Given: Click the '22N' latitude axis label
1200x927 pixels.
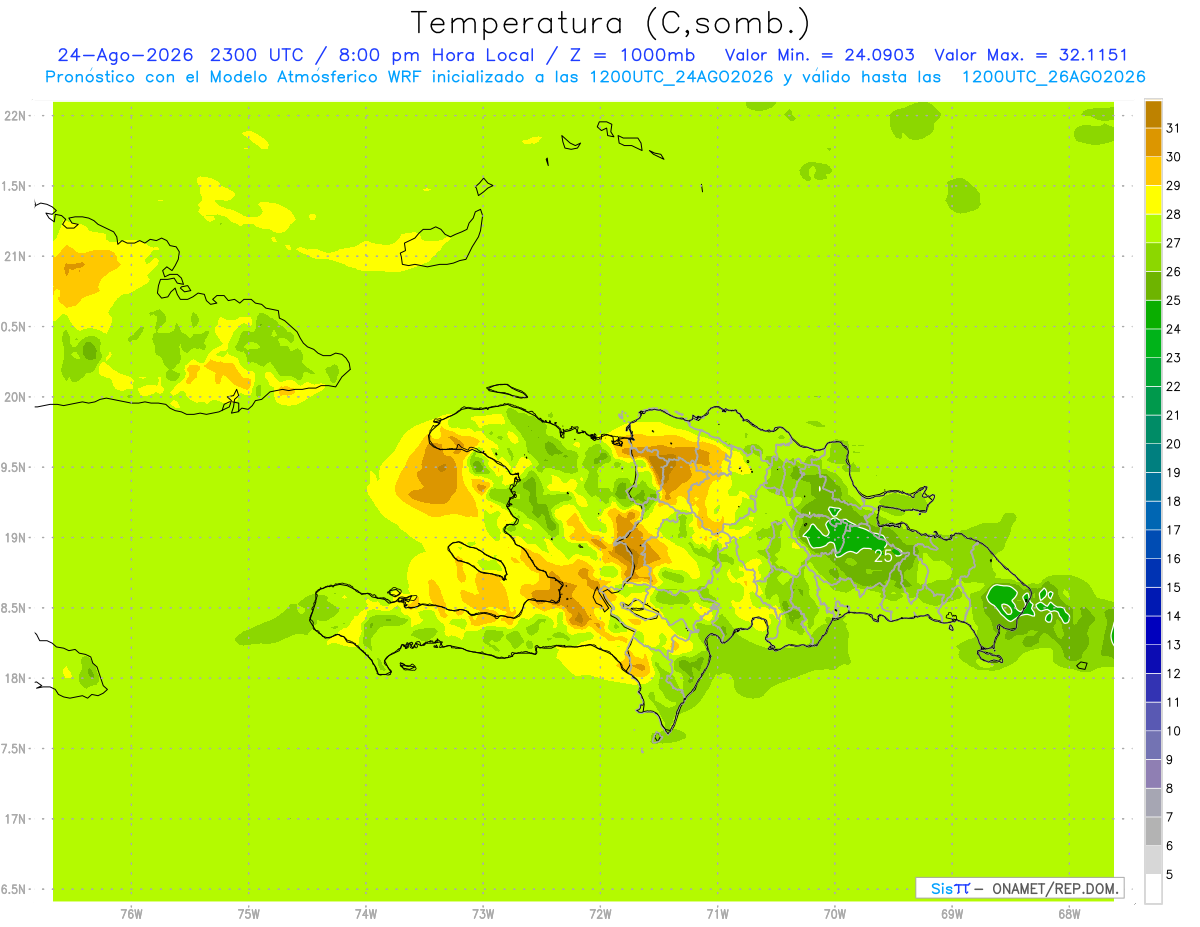Looking at the screenshot, I should click(15, 116).
